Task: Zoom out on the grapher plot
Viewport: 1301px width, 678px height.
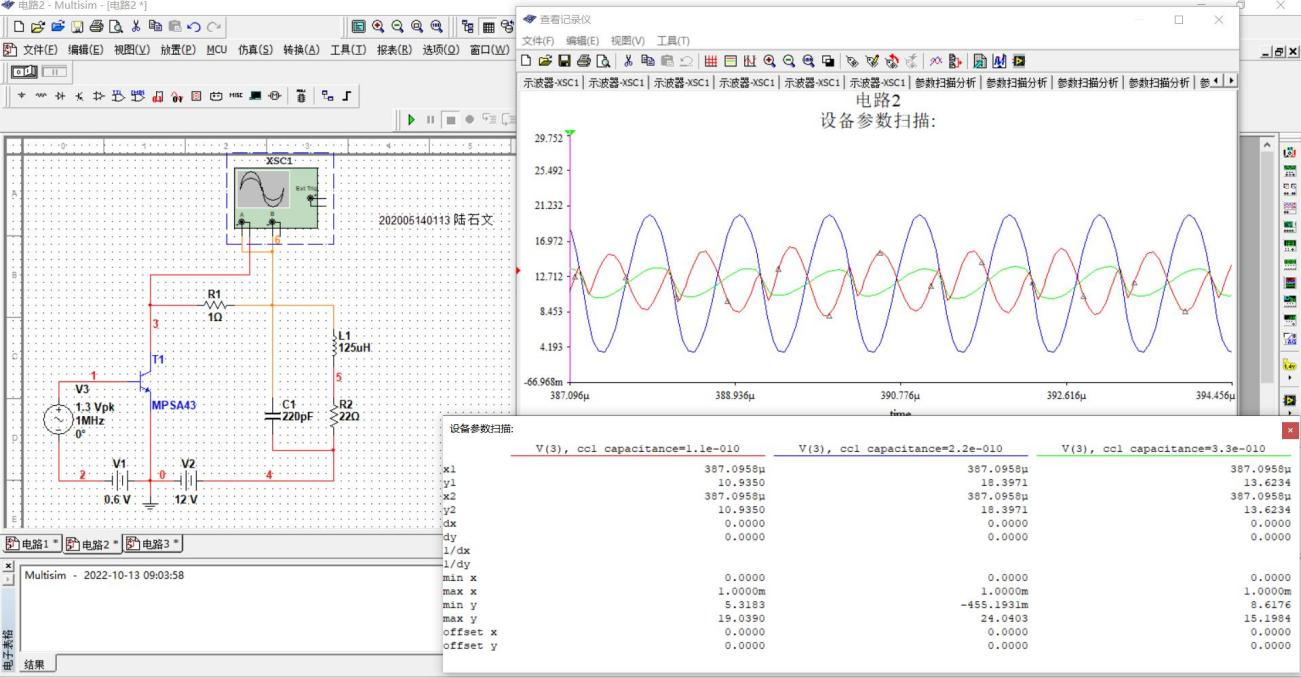Action: coord(789,60)
